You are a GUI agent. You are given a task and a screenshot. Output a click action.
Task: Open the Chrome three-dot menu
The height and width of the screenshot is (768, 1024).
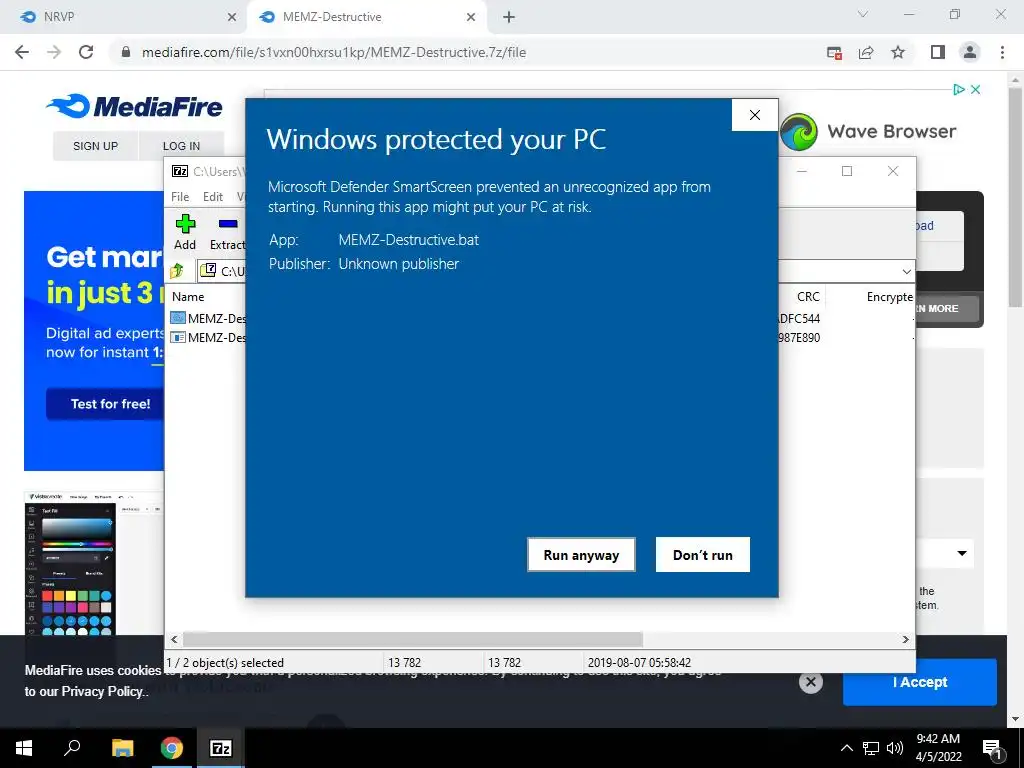pos(1002,52)
